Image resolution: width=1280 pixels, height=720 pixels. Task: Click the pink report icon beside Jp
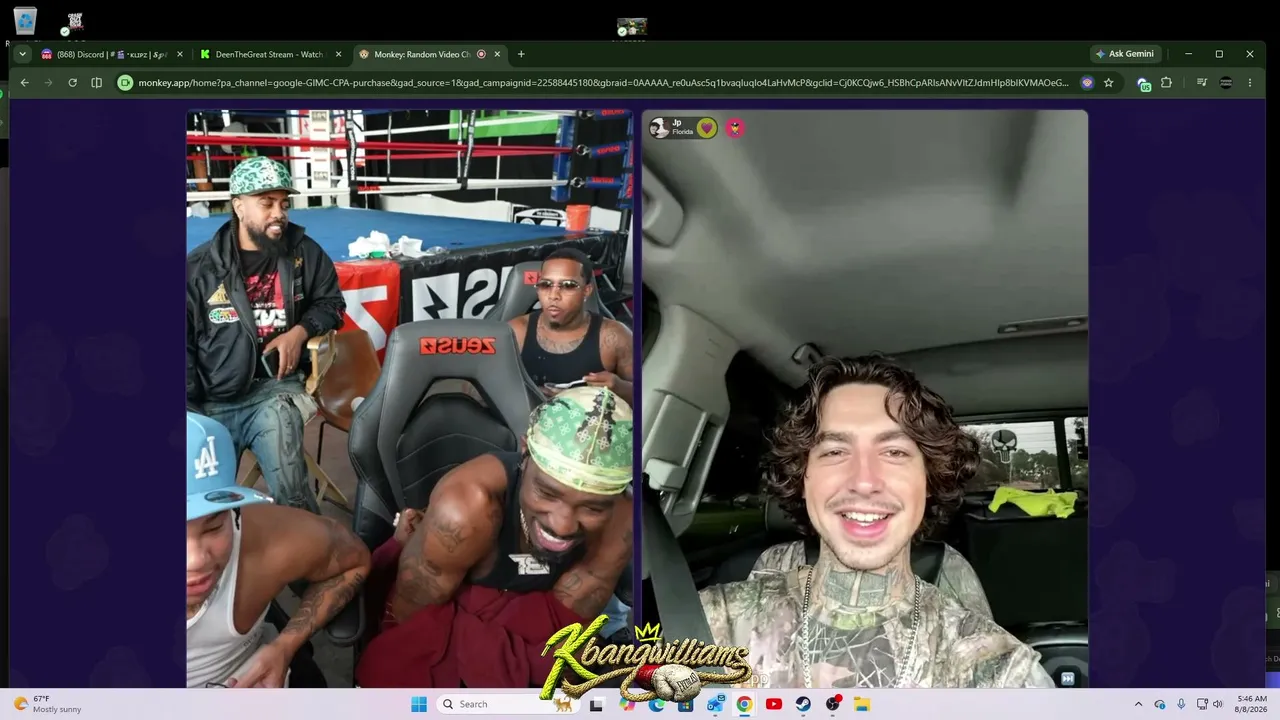[x=735, y=128]
